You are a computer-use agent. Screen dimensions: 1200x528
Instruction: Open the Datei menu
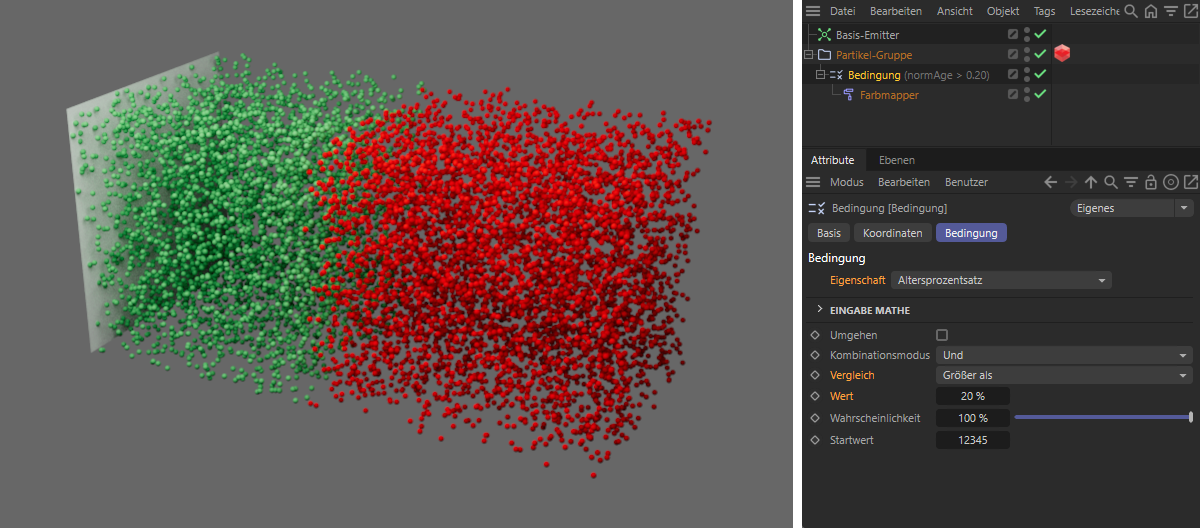pyautogui.click(x=843, y=11)
